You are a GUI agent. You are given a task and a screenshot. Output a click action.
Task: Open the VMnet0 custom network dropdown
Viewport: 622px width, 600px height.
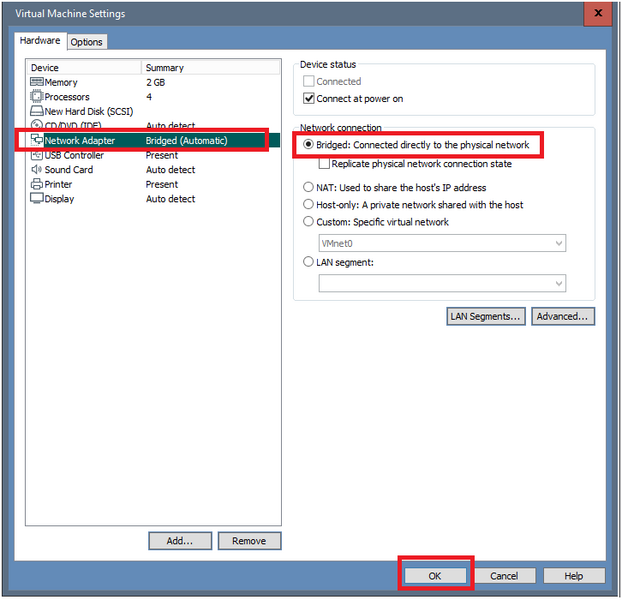441,243
